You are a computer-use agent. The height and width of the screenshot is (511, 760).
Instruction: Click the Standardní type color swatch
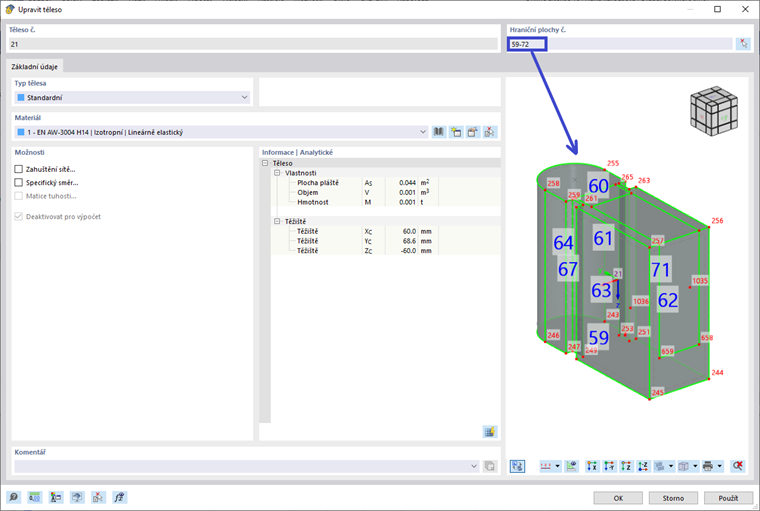click(21, 97)
